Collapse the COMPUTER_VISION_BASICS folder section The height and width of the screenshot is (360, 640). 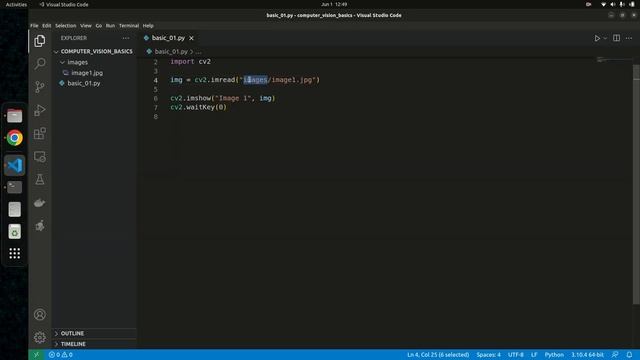tap(93, 51)
